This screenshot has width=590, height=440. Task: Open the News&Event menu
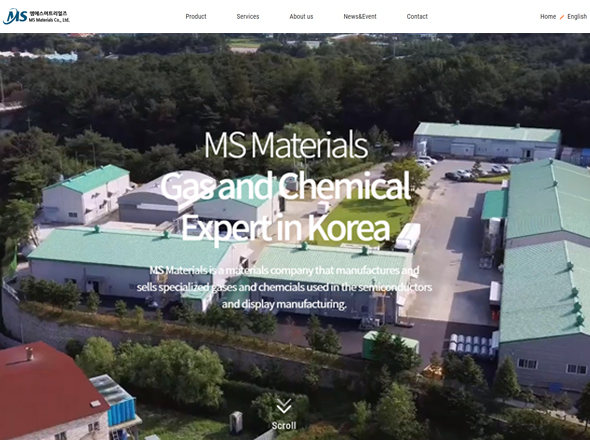point(360,17)
